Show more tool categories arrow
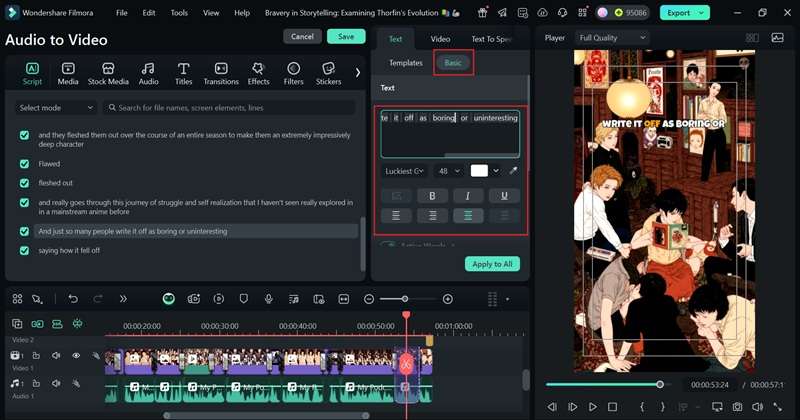This screenshot has width=800, height=420. (x=358, y=73)
